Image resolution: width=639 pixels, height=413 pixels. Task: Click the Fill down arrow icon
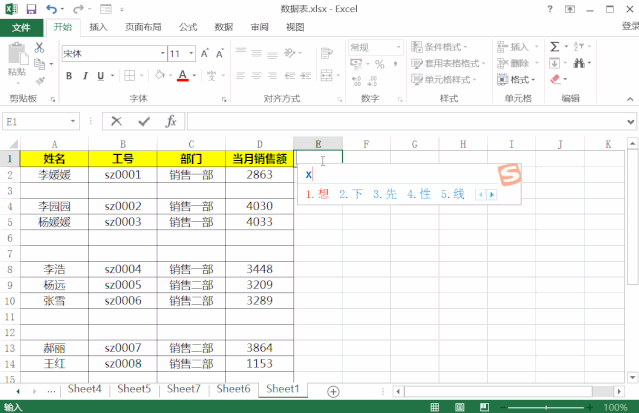(x=554, y=63)
